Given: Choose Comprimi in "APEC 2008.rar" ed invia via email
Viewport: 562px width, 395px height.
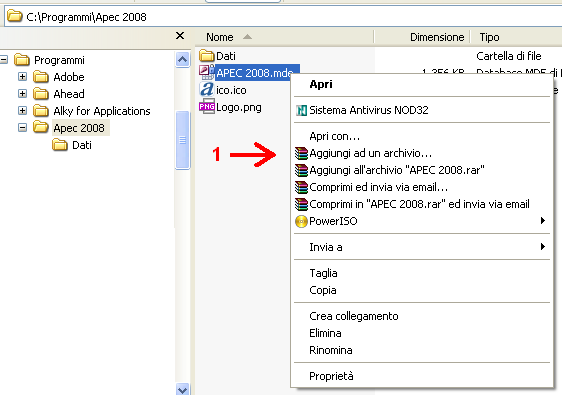Looking at the screenshot, I should [422, 204].
